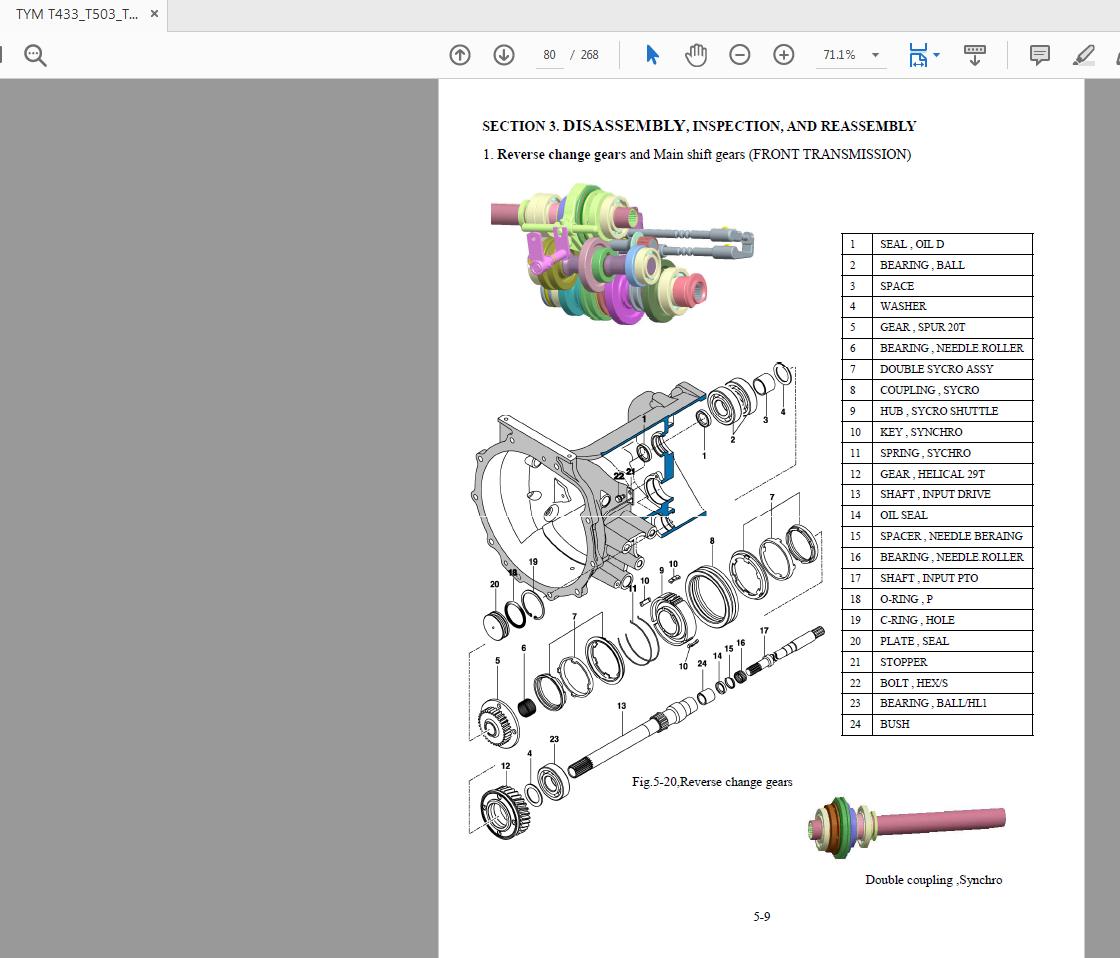Click table row 'SHAFT , INPUT DRIVE'
The height and width of the screenshot is (958, 1120).
937,494
